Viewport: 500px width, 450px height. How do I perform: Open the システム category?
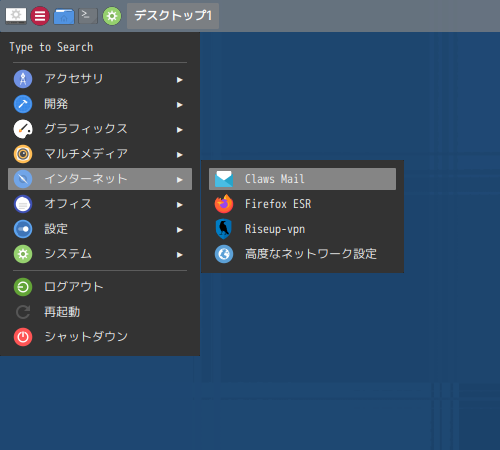(100, 254)
